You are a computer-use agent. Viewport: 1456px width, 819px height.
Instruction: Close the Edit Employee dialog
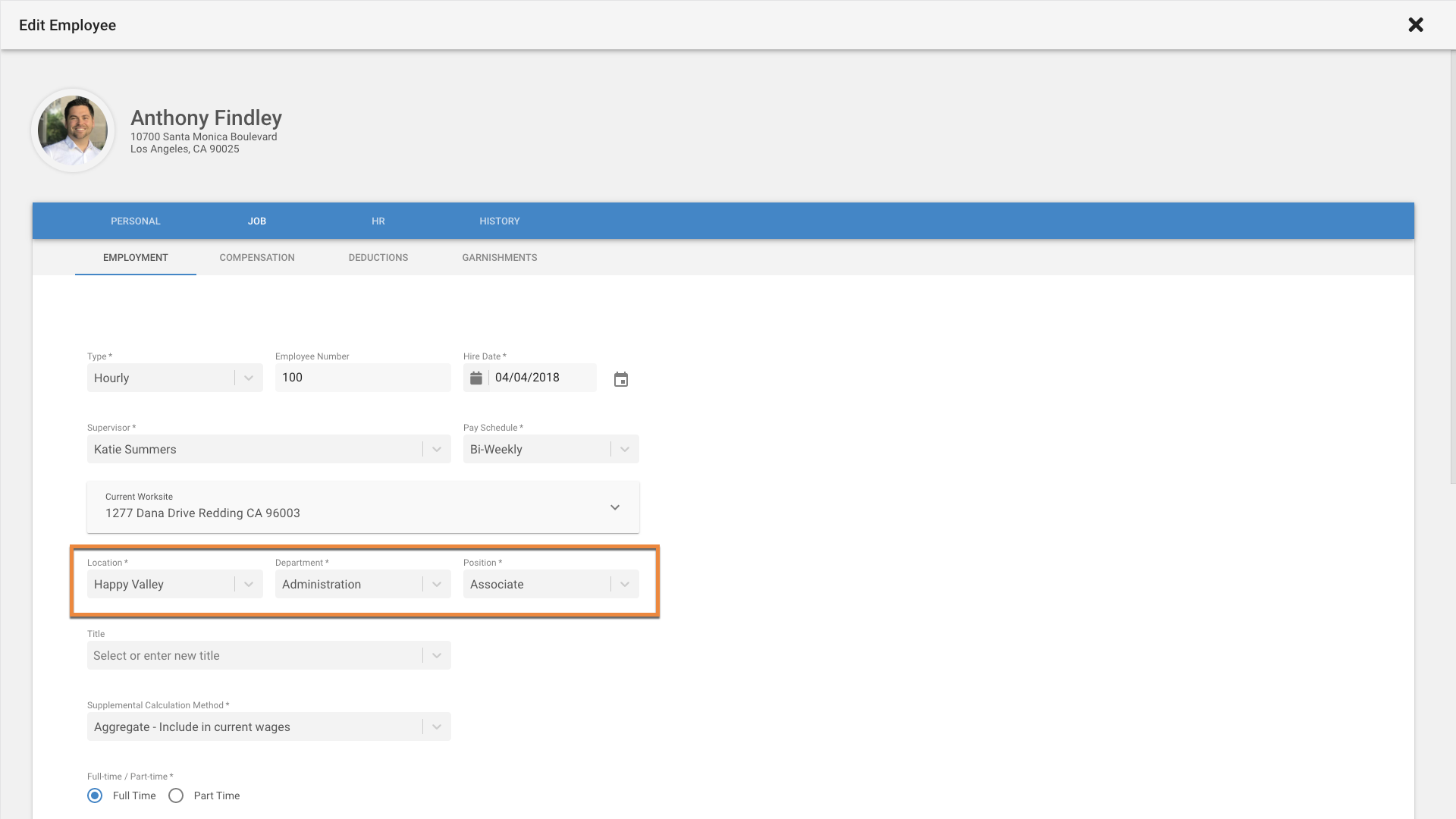coord(1415,25)
